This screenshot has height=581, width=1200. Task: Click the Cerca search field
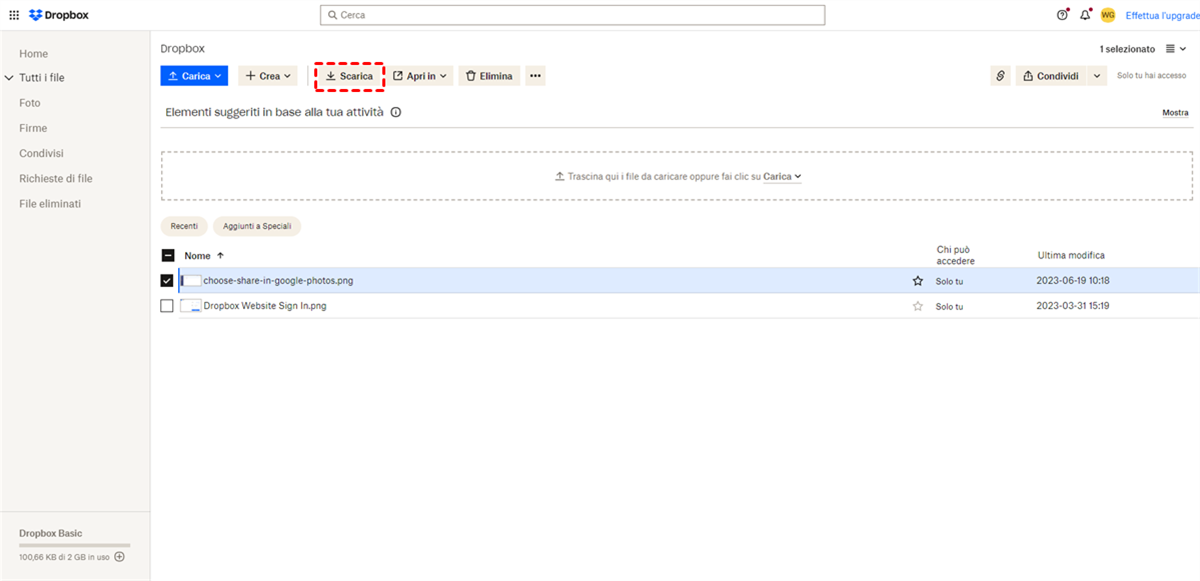click(x=572, y=15)
